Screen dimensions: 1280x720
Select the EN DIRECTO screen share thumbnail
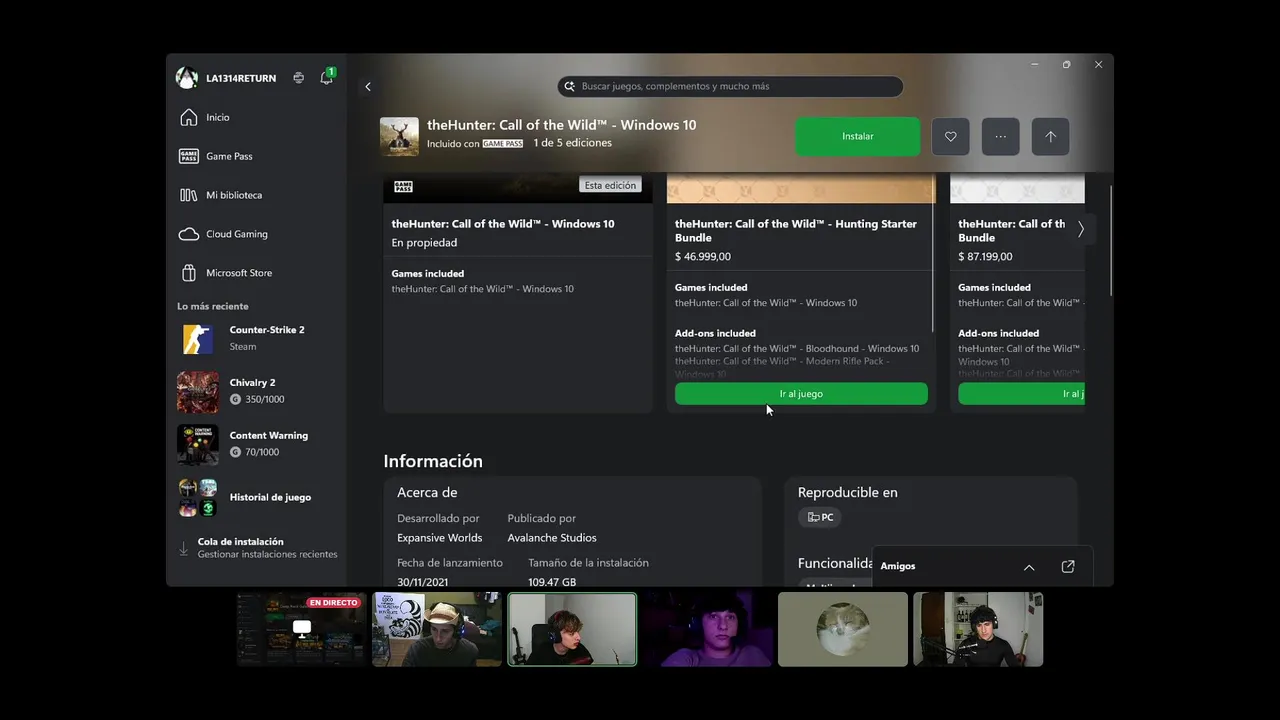click(x=301, y=629)
